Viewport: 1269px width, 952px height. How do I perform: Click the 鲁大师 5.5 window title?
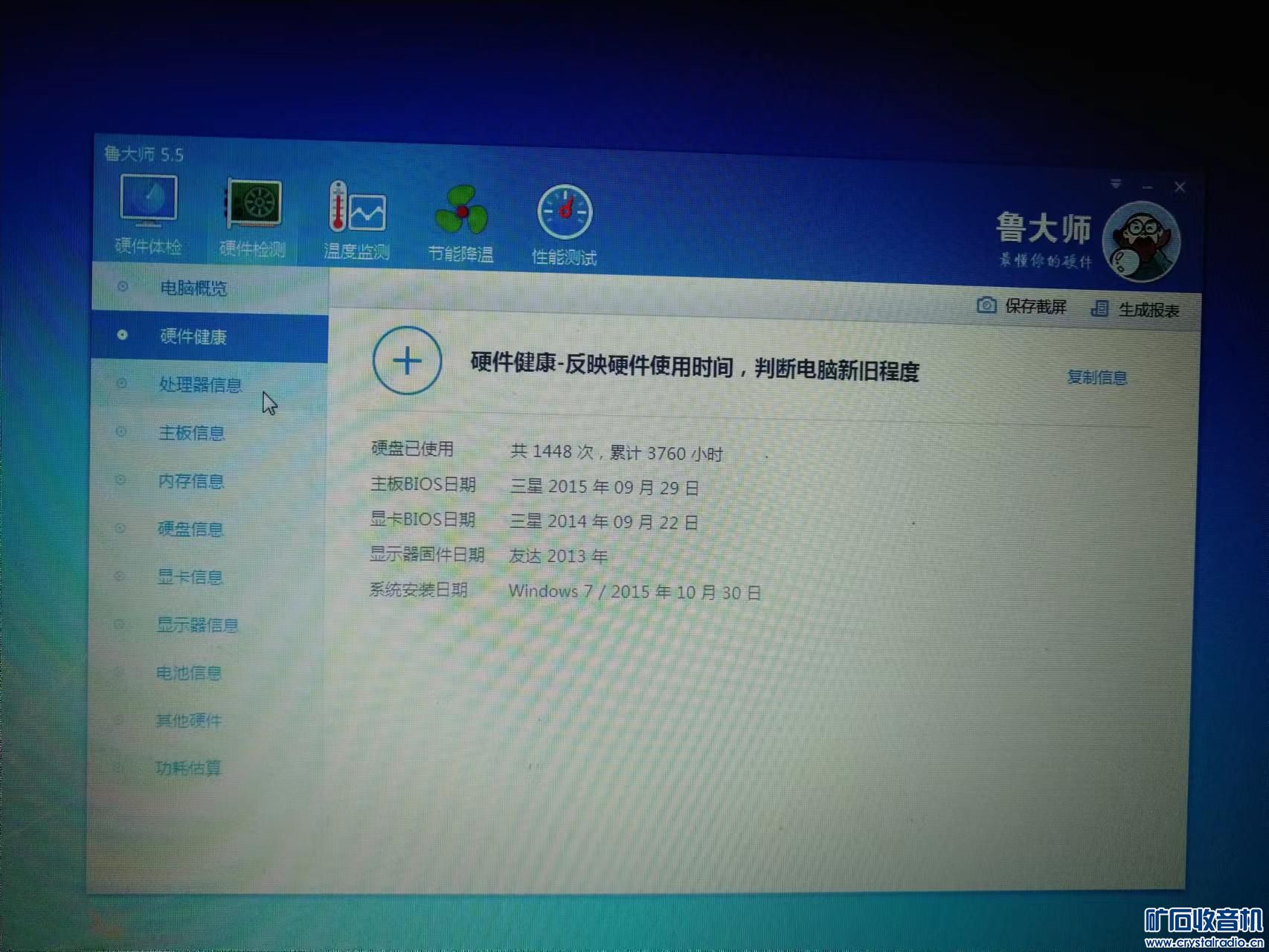(x=144, y=154)
